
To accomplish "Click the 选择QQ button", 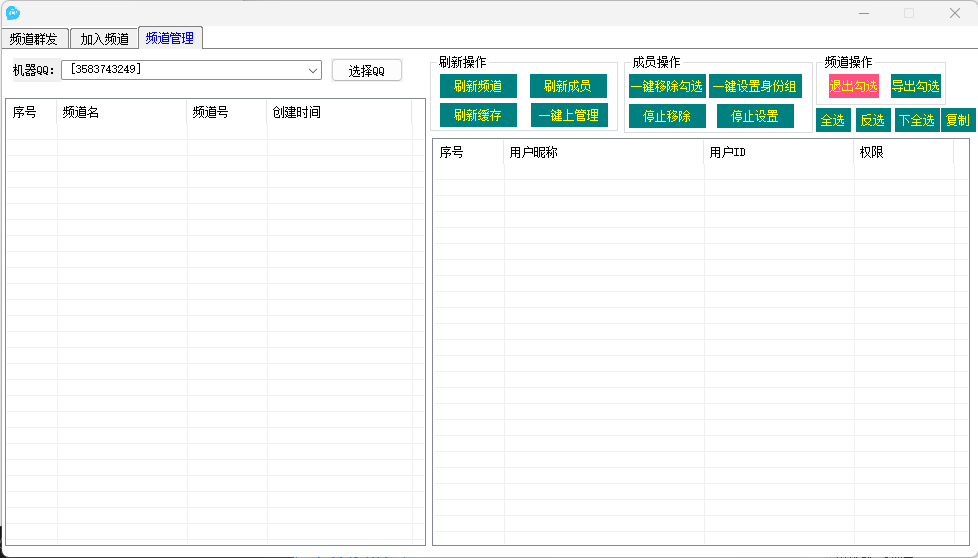I will click(x=366, y=70).
